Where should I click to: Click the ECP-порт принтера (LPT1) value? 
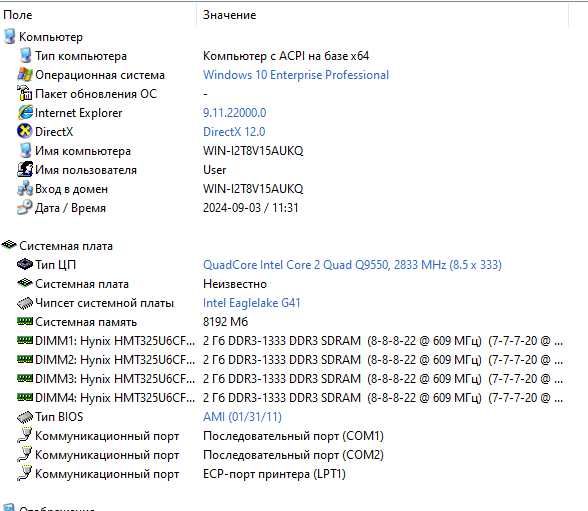pos(274,474)
